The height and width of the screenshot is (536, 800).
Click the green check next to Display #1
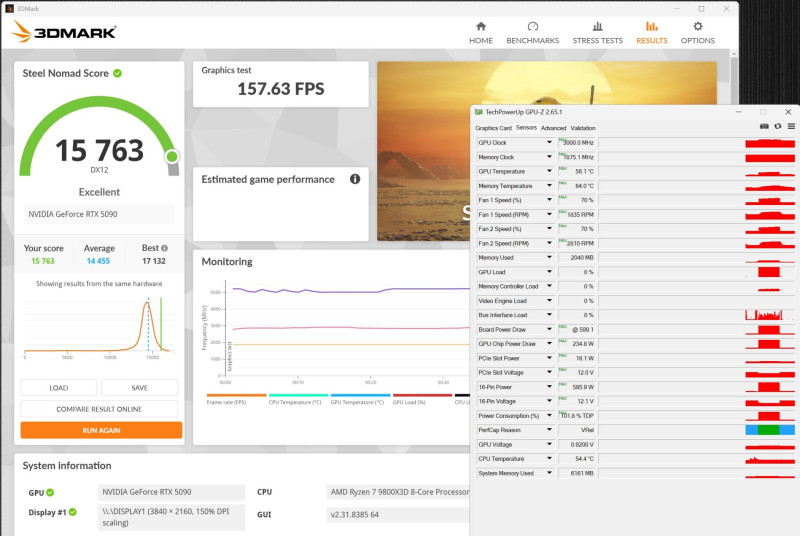(72, 512)
